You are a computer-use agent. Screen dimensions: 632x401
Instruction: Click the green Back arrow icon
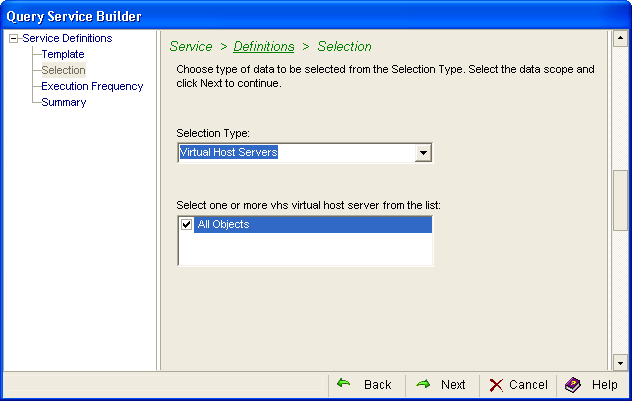tap(343, 383)
